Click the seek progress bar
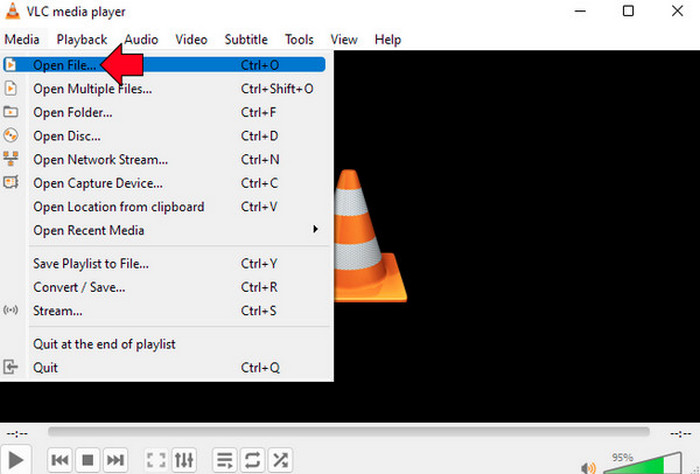700x474 pixels. (348, 432)
